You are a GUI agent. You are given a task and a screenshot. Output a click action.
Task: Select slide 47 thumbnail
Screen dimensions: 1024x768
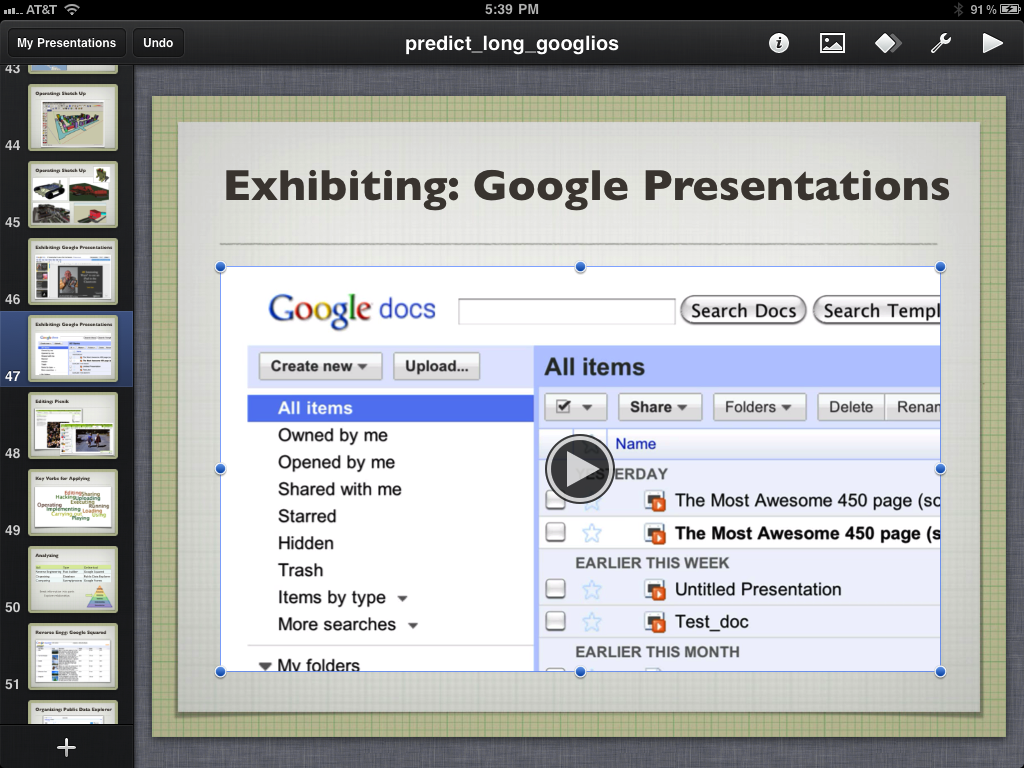coord(72,348)
